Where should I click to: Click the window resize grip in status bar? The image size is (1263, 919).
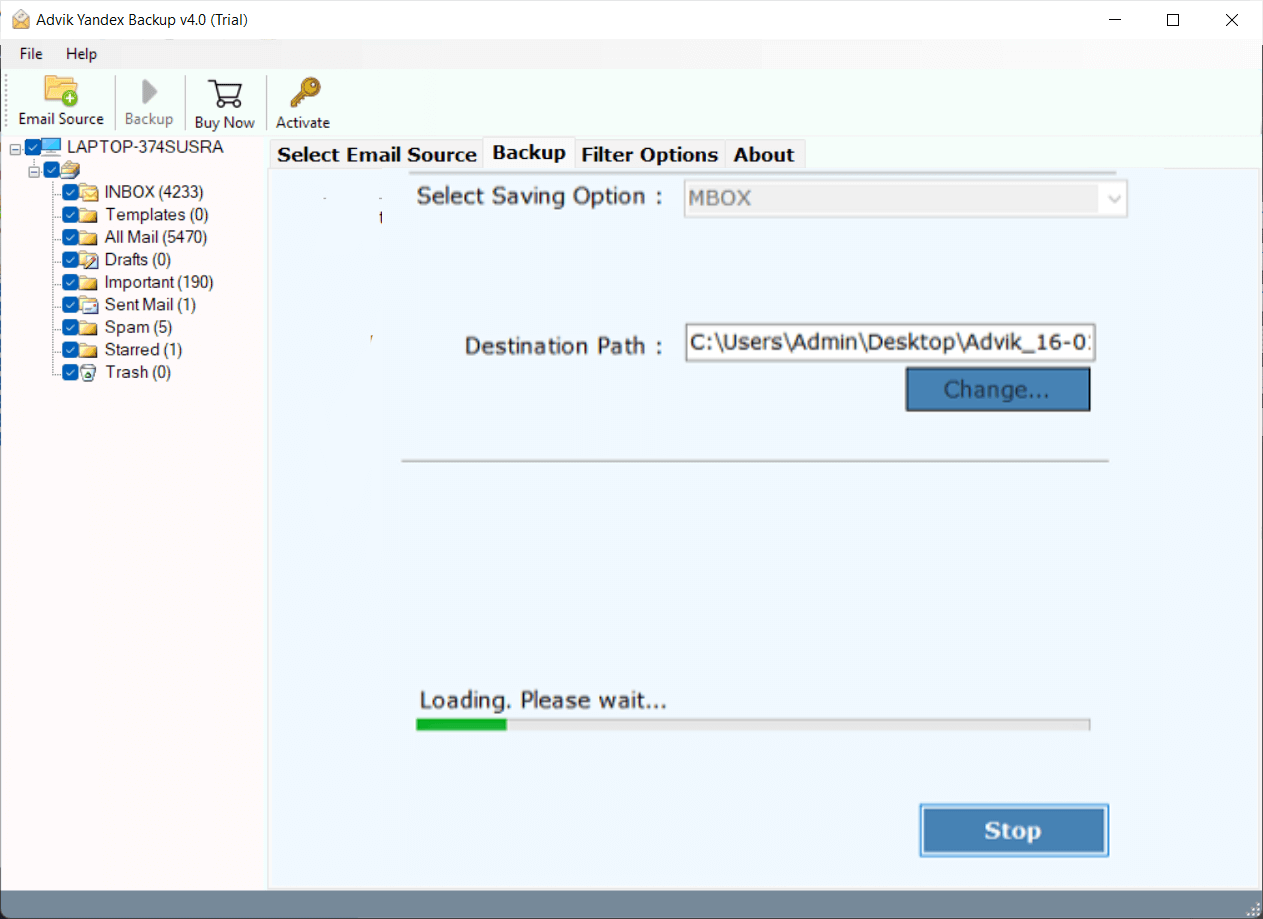pyautogui.click(x=1253, y=908)
